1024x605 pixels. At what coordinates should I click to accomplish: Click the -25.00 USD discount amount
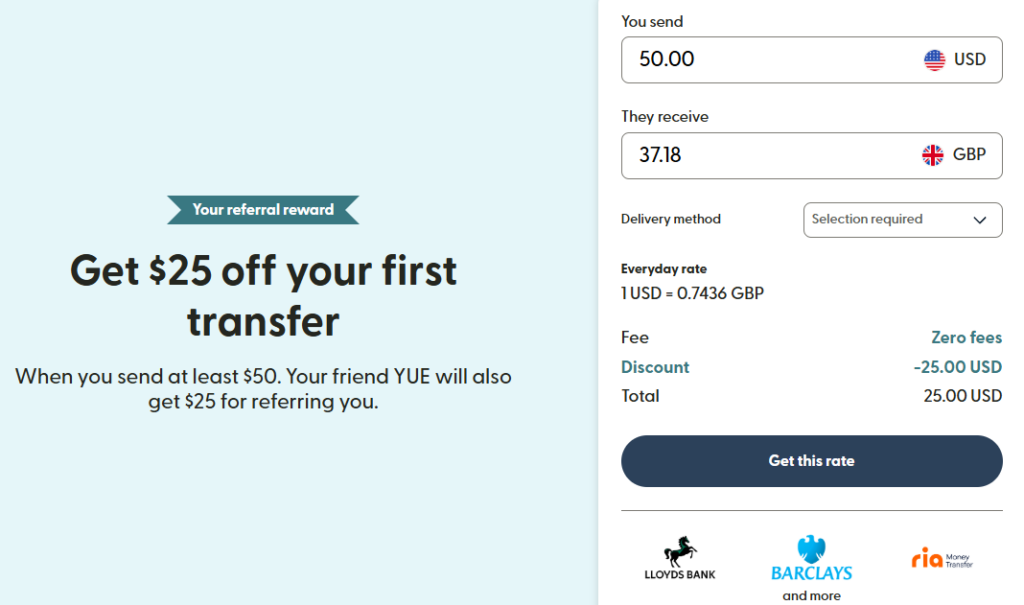(x=957, y=367)
